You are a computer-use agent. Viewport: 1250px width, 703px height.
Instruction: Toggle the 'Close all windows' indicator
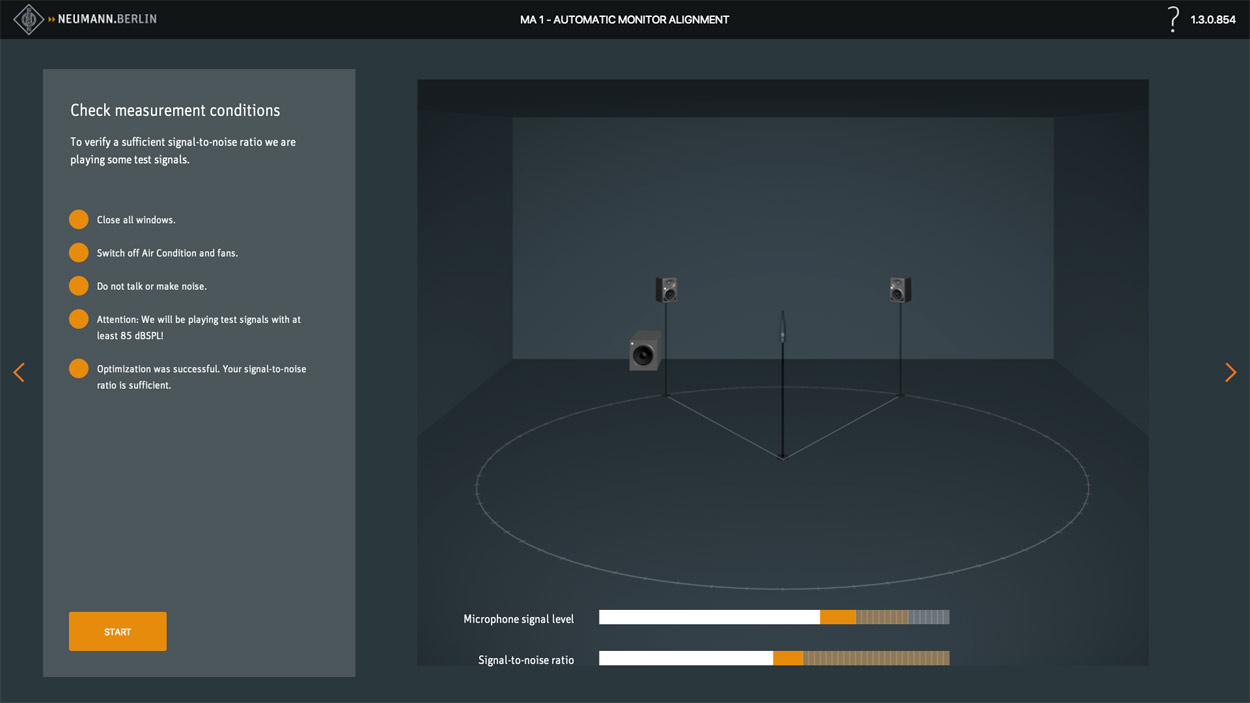pyautogui.click(x=79, y=219)
